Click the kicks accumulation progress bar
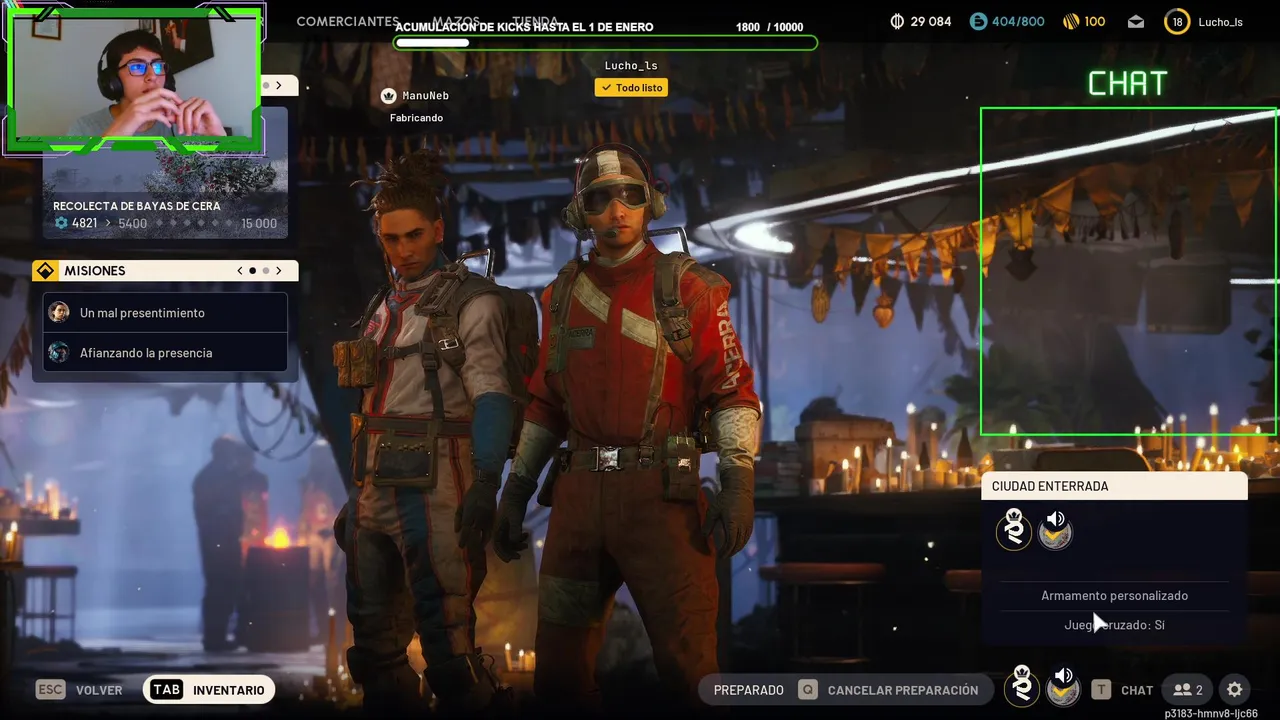 click(606, 43)
